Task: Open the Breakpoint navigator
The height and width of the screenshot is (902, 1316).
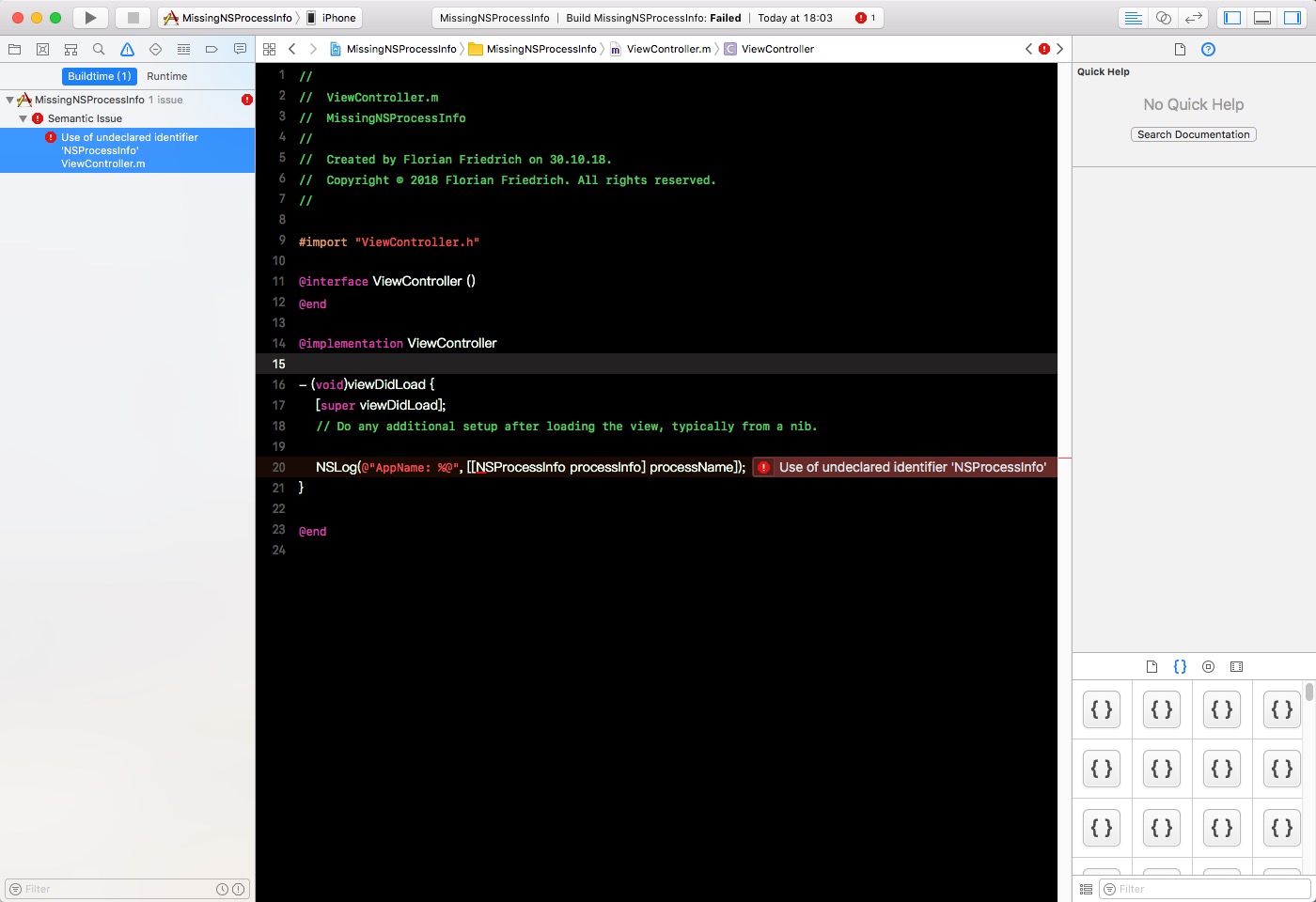Action: (x=211, y=49)
